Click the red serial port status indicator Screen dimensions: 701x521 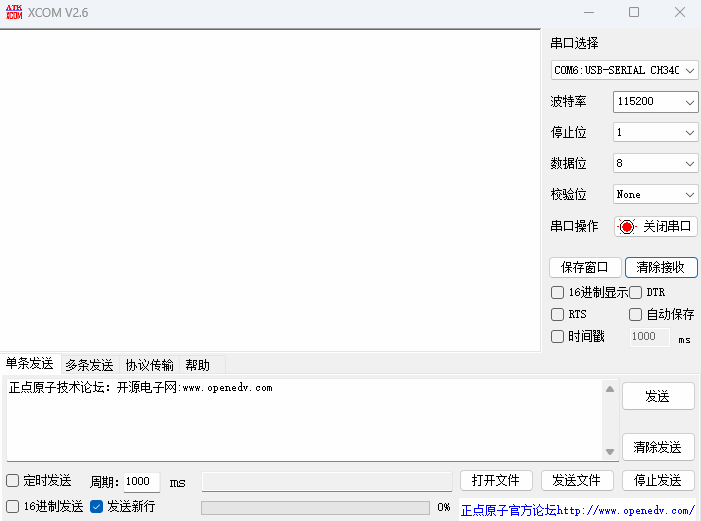627,227
